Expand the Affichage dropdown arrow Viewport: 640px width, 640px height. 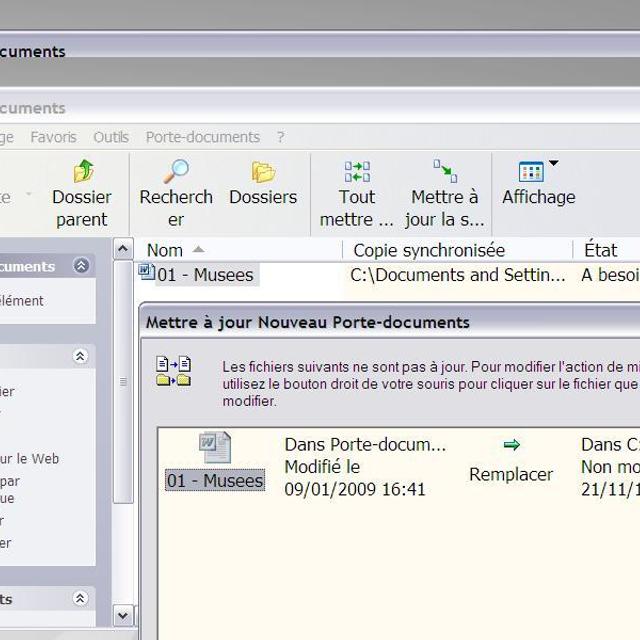[553, 164]
